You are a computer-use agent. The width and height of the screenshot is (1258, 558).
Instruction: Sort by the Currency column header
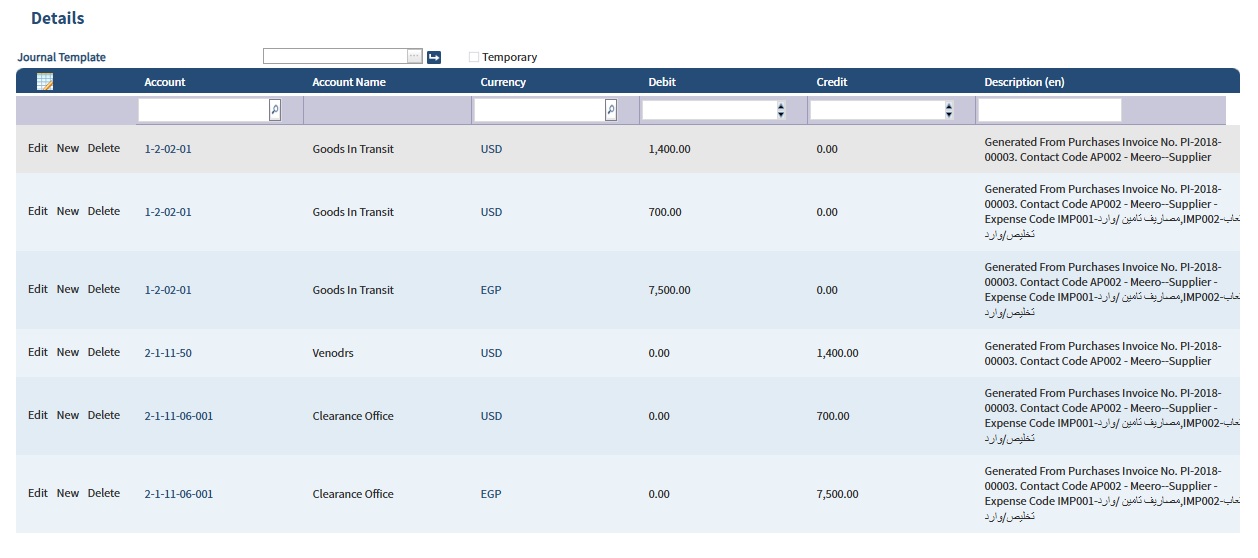coord(503,82)
